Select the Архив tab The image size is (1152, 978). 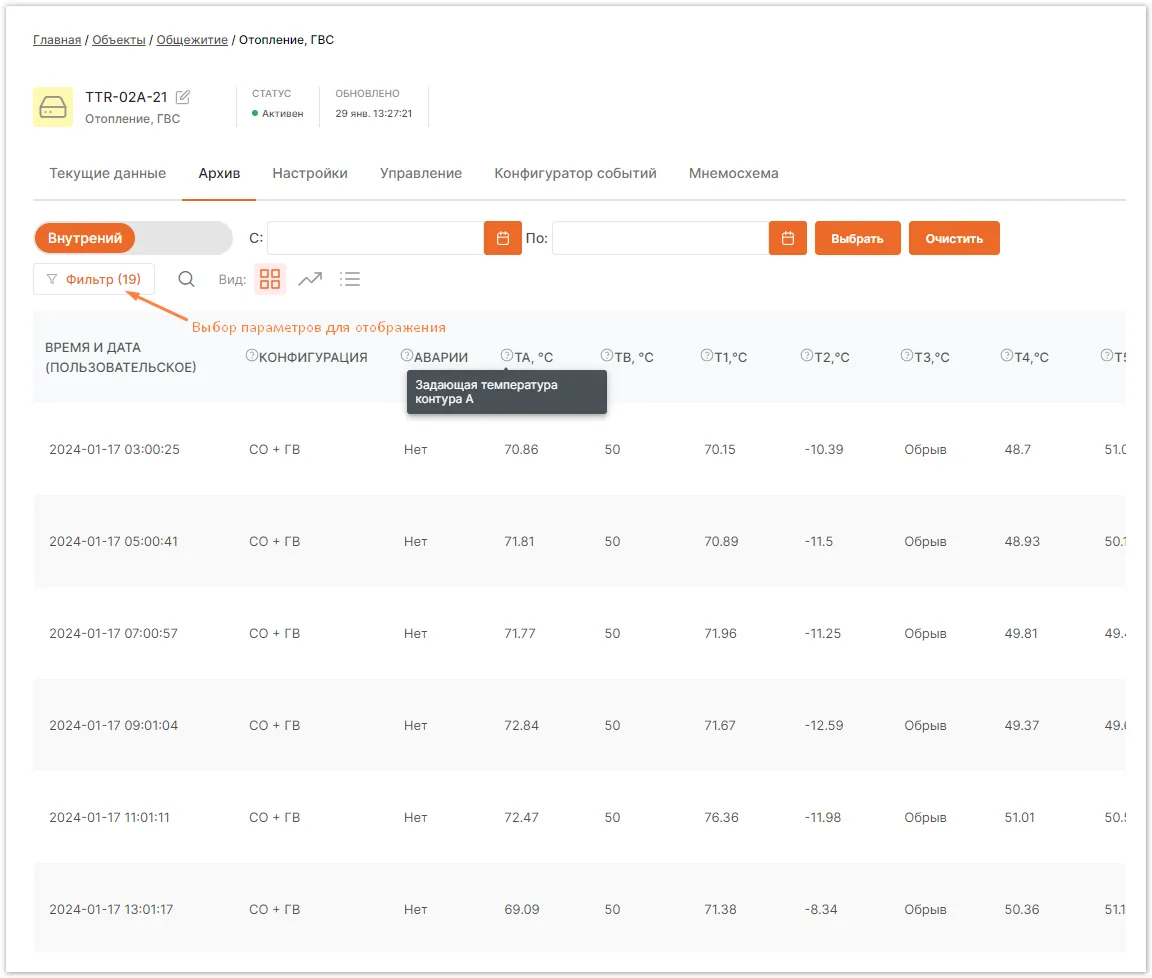click(x=219, y=173)
